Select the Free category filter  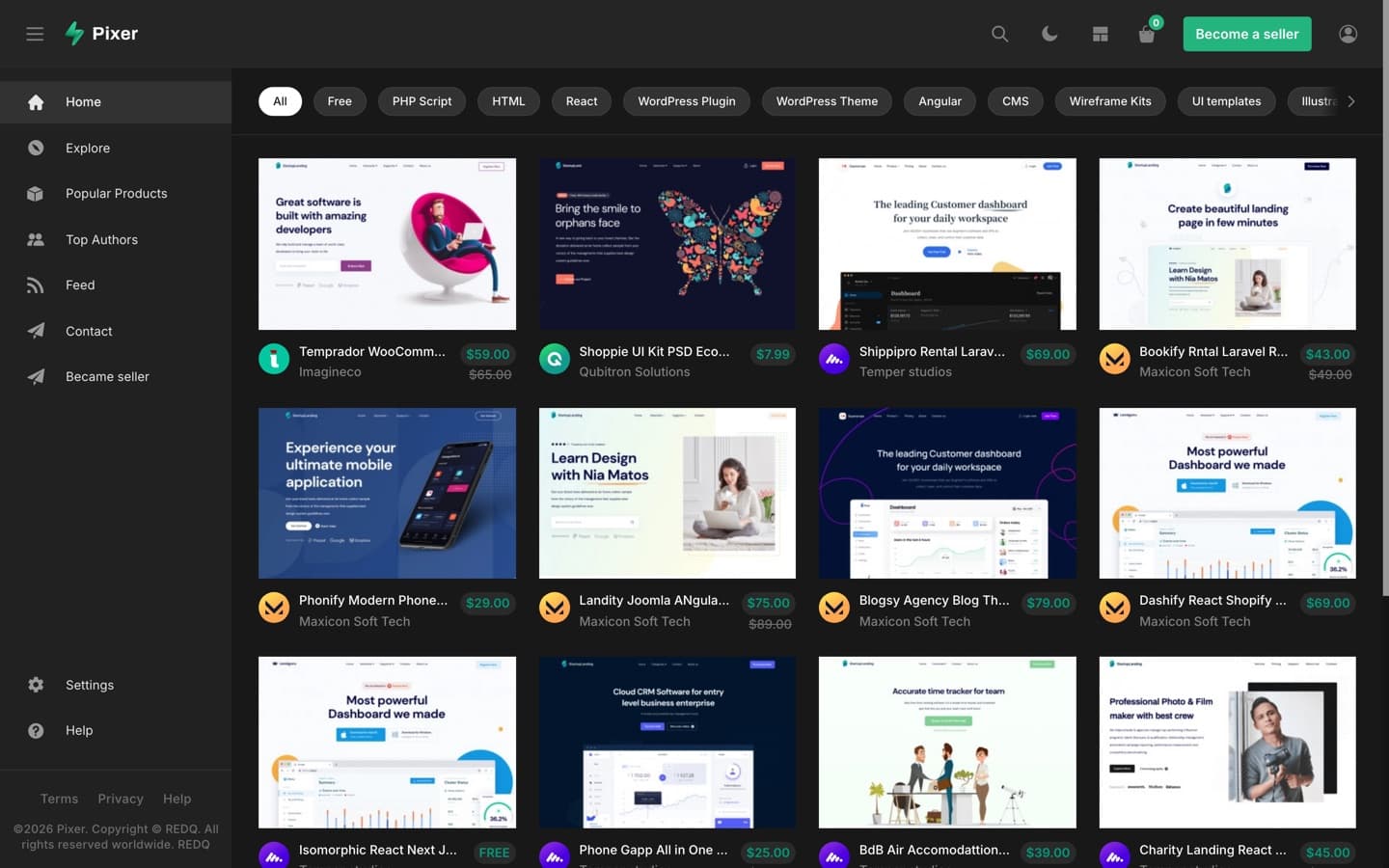340,101
